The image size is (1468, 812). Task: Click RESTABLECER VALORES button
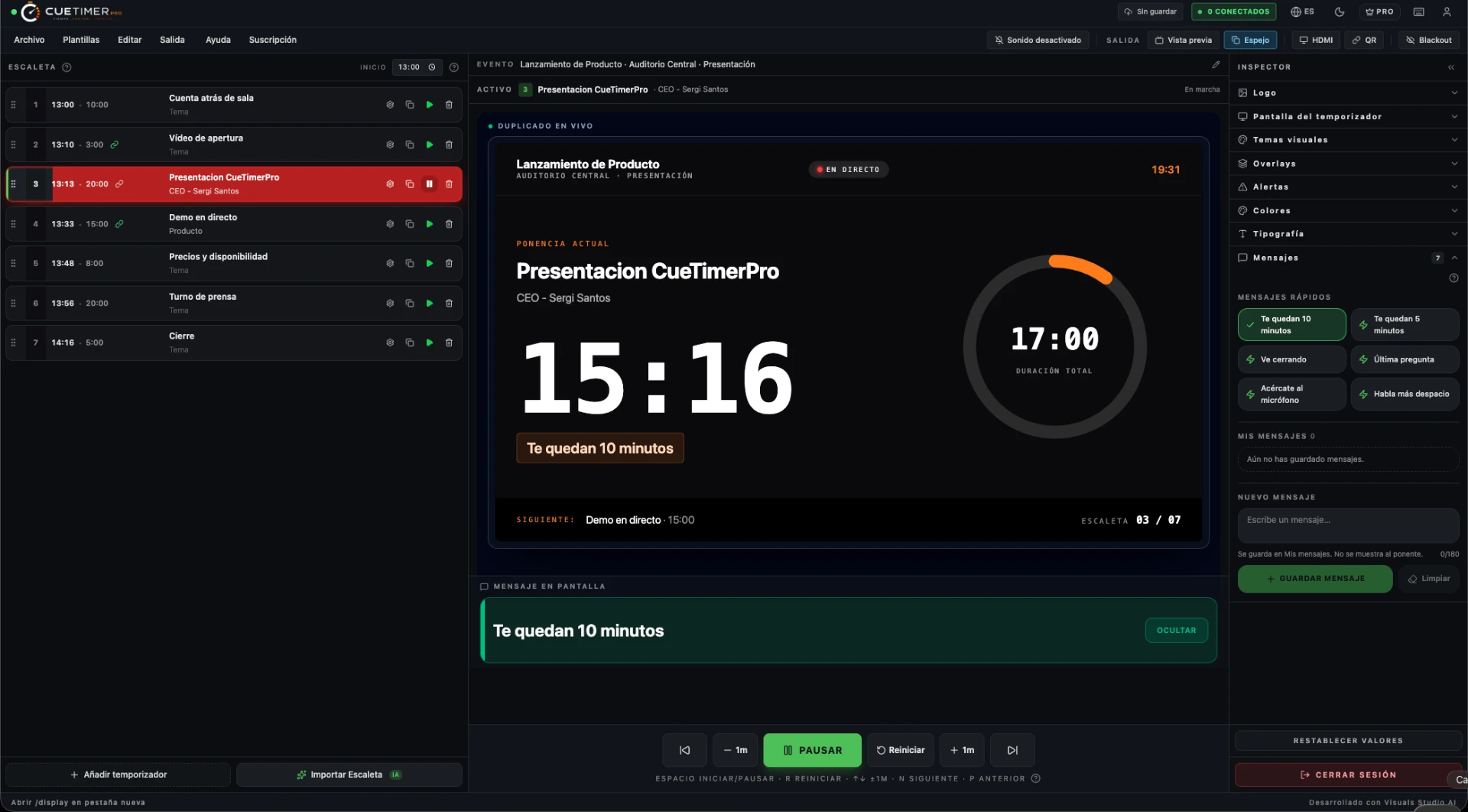coord(1348,740)
